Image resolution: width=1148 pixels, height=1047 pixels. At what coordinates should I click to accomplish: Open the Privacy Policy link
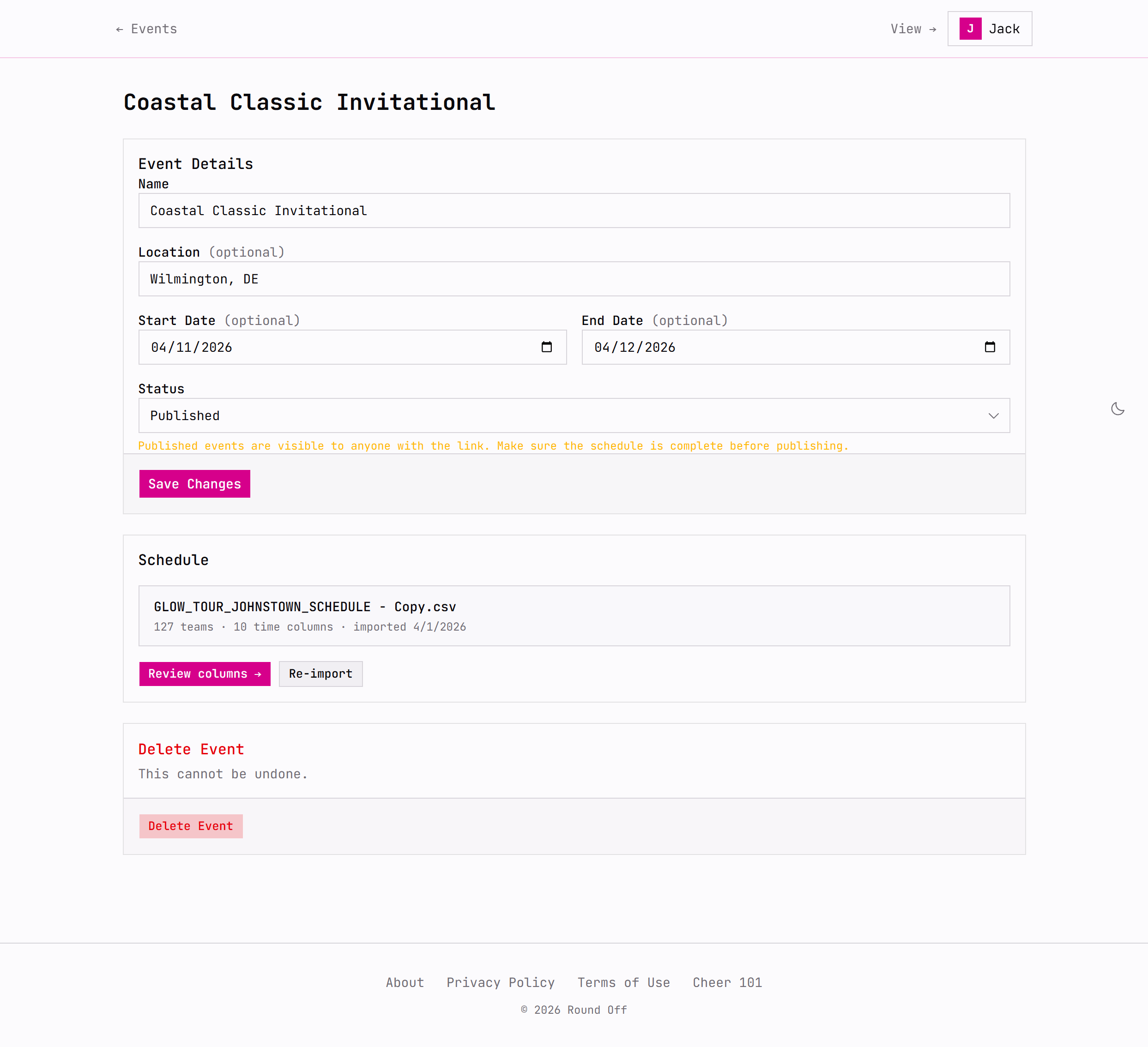500,982
